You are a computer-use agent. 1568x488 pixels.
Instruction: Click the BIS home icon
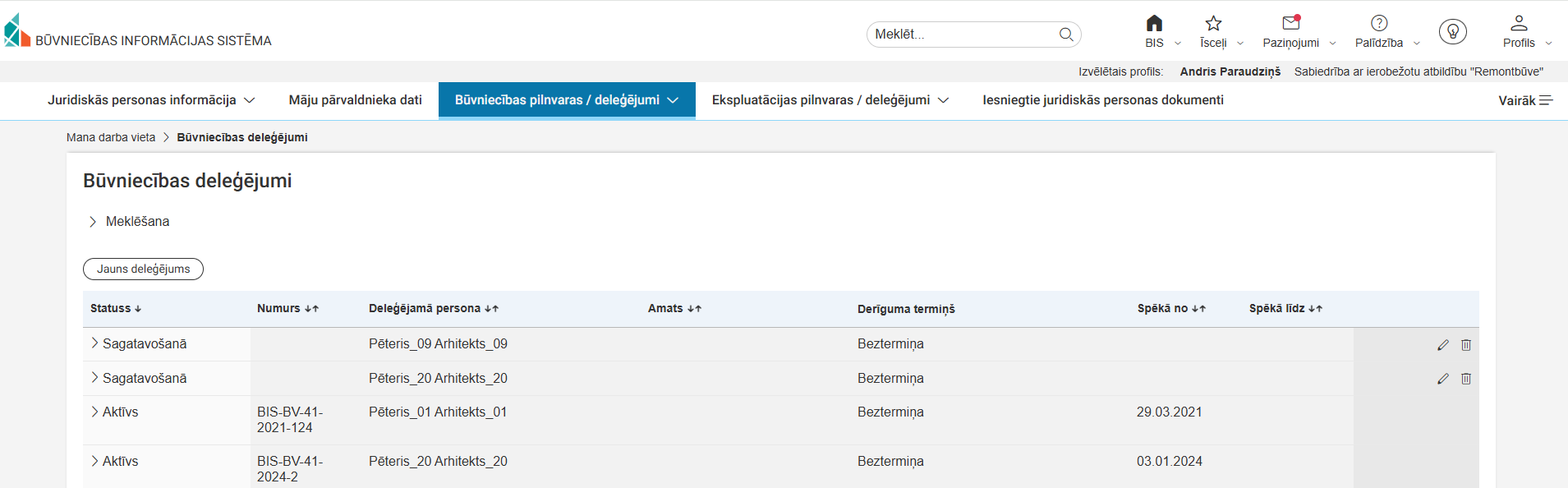tap(1154, 23)
